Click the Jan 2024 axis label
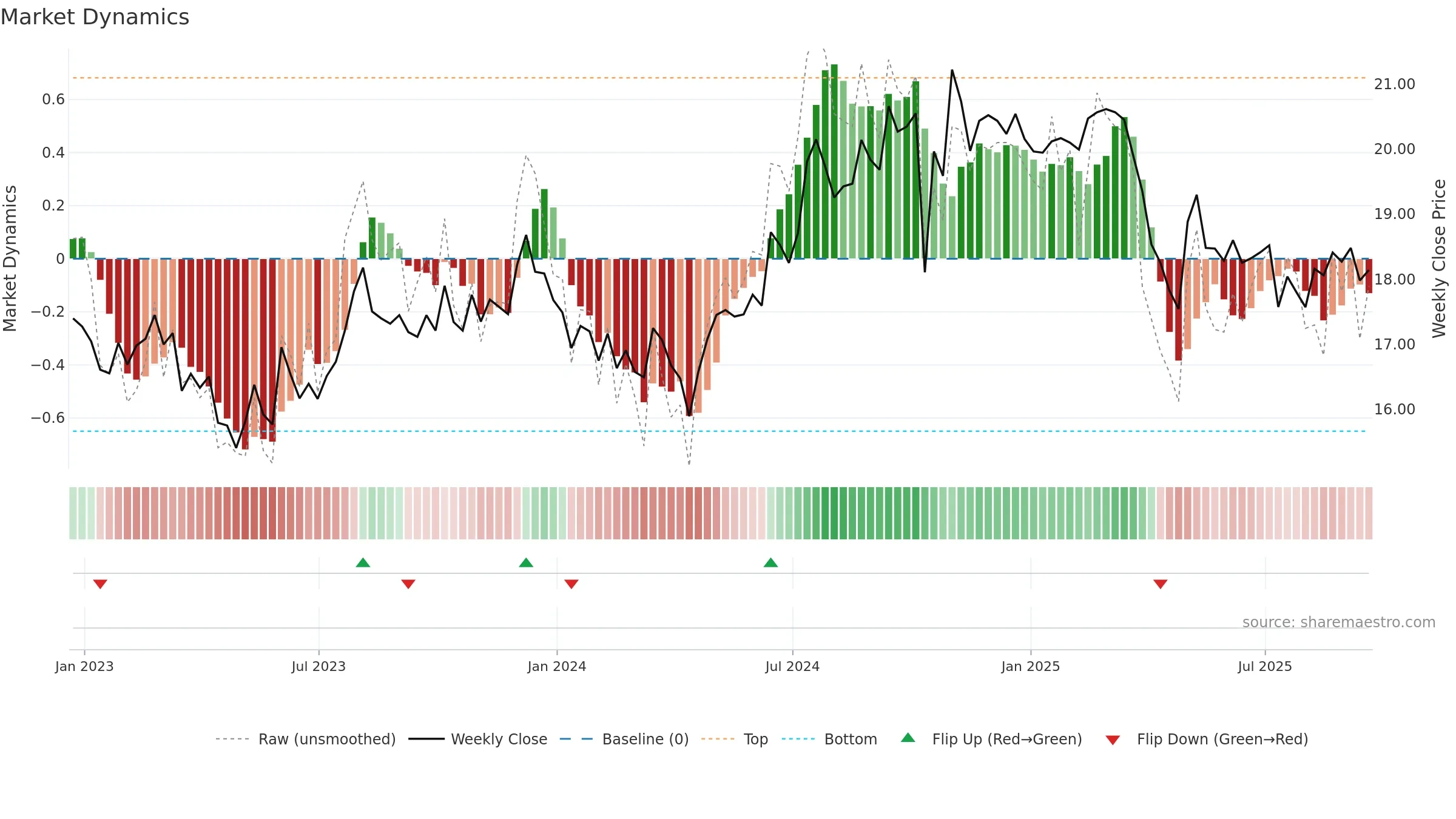 (557, 666)
